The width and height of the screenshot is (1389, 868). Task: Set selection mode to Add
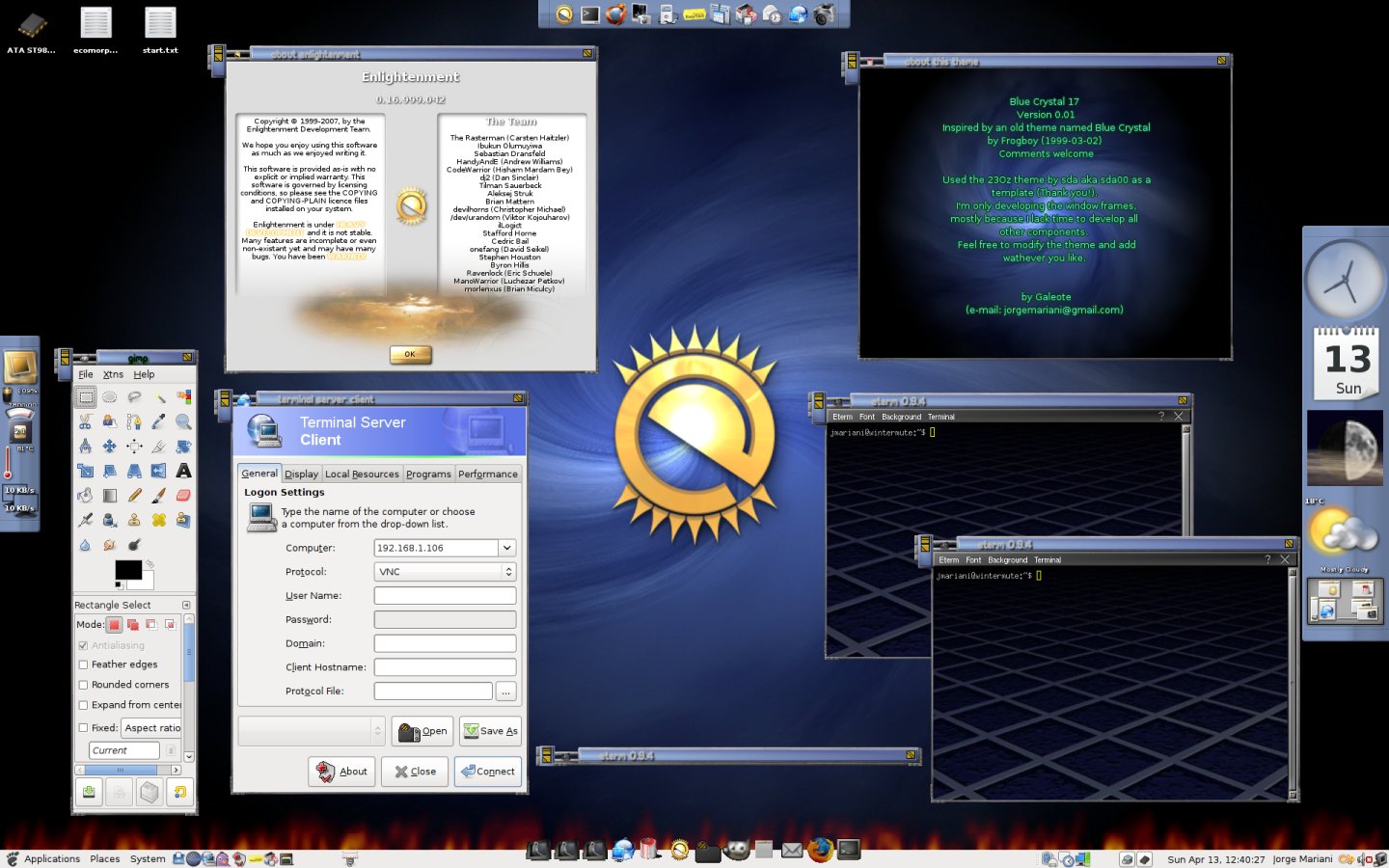133,624
